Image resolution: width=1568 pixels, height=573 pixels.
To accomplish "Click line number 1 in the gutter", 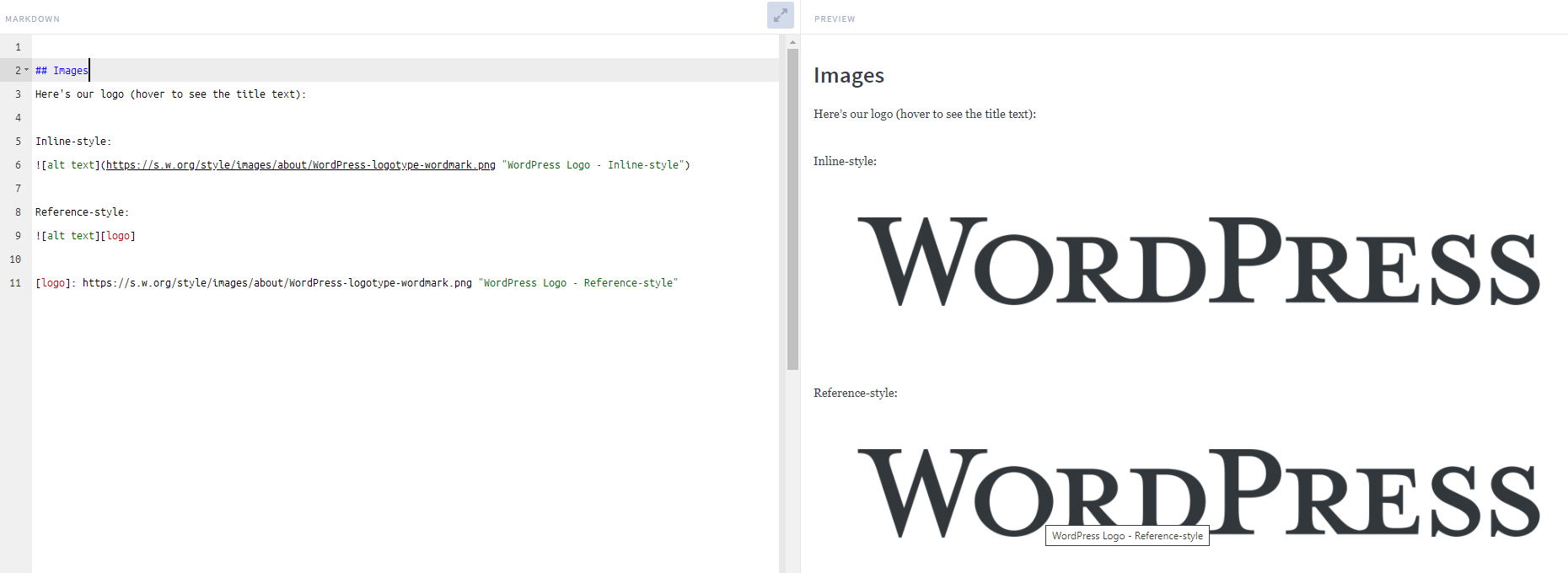I will click(18, 47).
